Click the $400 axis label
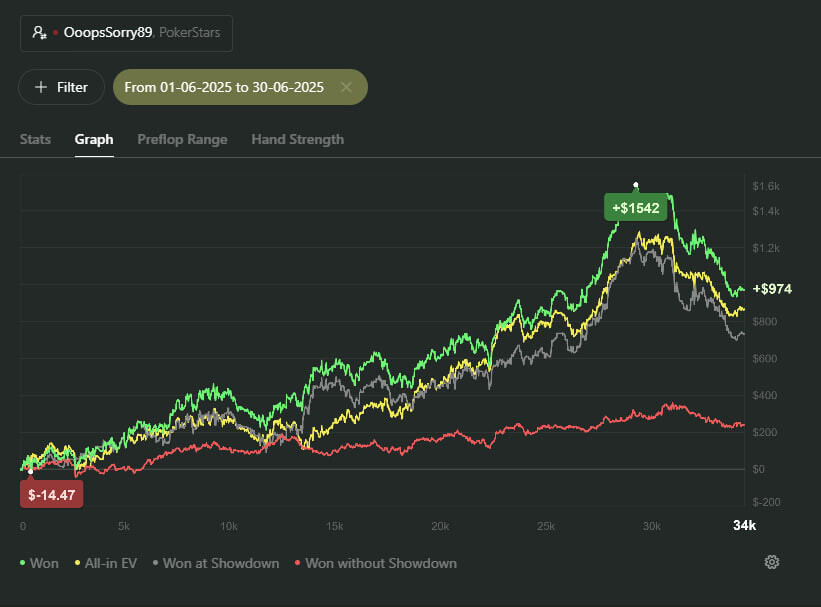 (x=764, y=395)
